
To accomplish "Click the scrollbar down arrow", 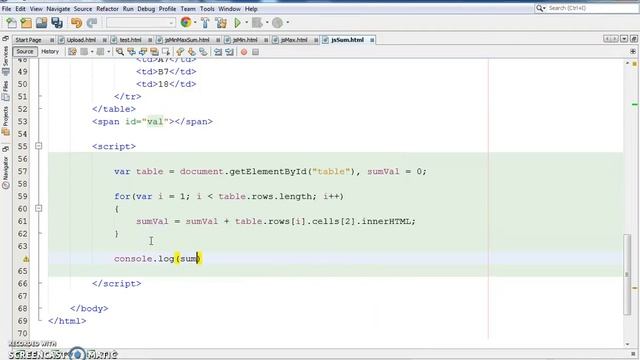I will [x=627, y=344].
